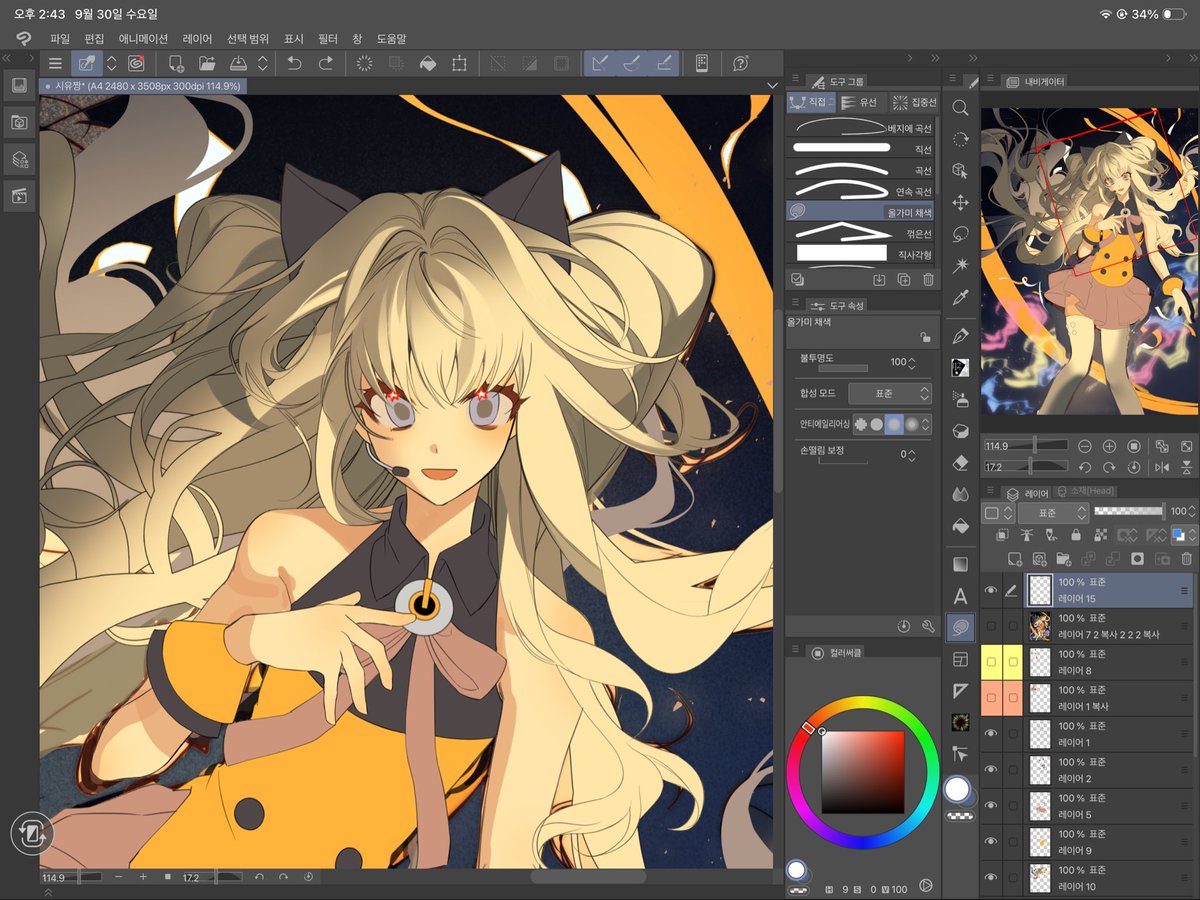The height and width of the screenshot is (900, 1200).
Task: Select the Pen tool
Action: 960,335
